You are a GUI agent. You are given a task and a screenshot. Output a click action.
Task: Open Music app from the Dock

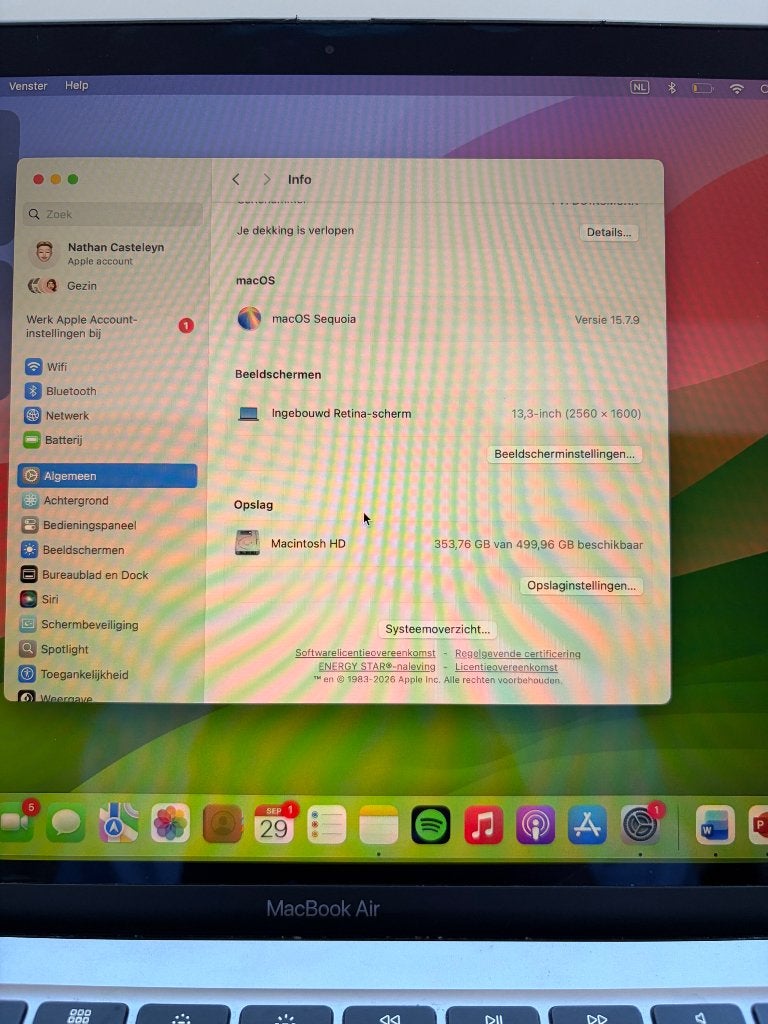point(483,825)
